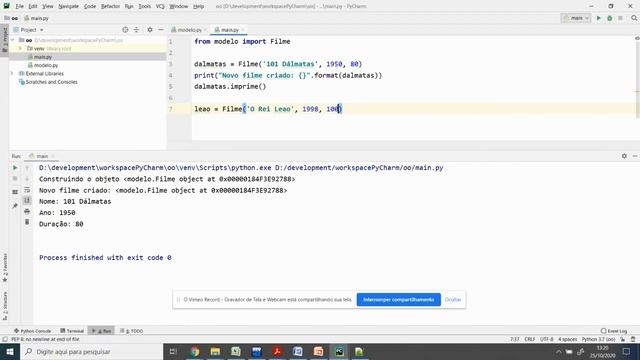Rerun main from Run panel play icon
The image size is (640, 360).
15,168
